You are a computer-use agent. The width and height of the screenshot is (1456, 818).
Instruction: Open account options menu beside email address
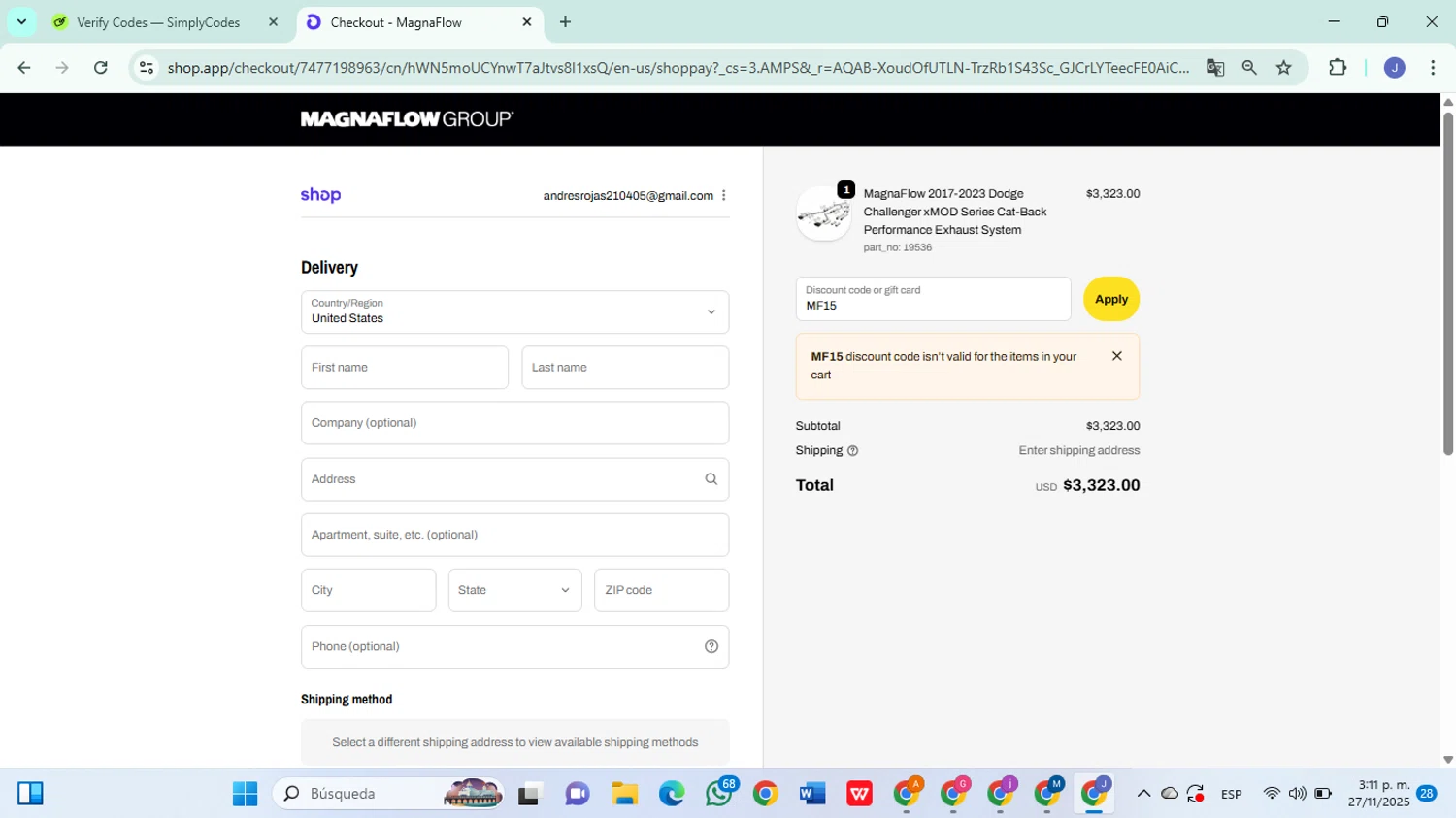coord(724,195)
